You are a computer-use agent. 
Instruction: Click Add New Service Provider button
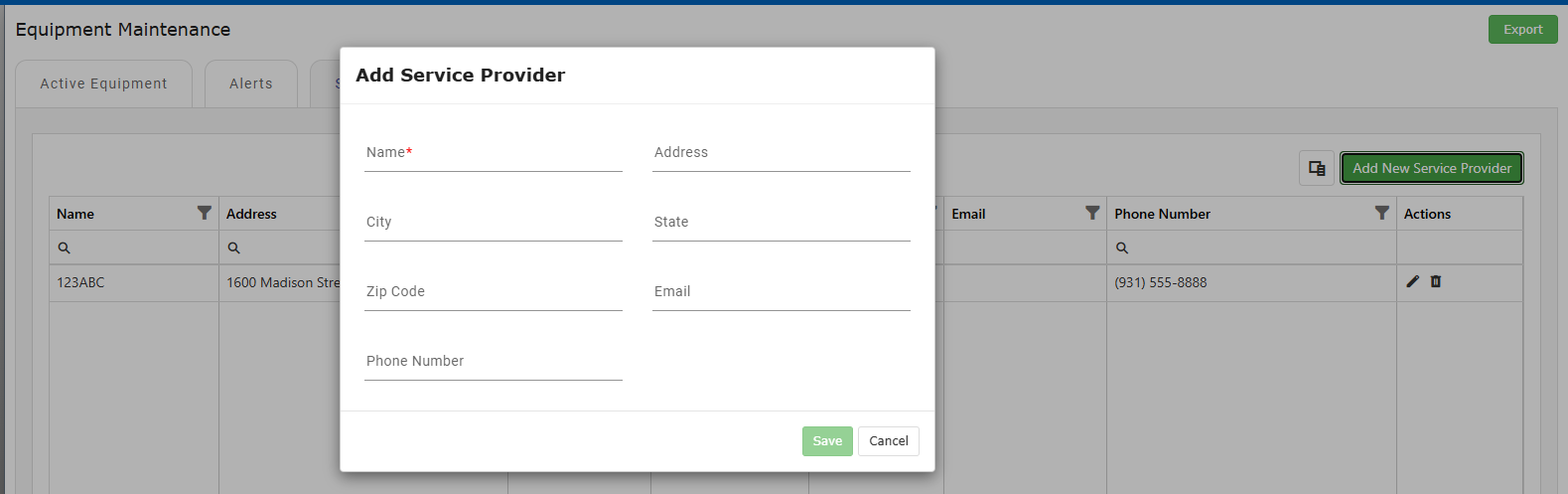pyautogui.click(x=1432, y=168)
